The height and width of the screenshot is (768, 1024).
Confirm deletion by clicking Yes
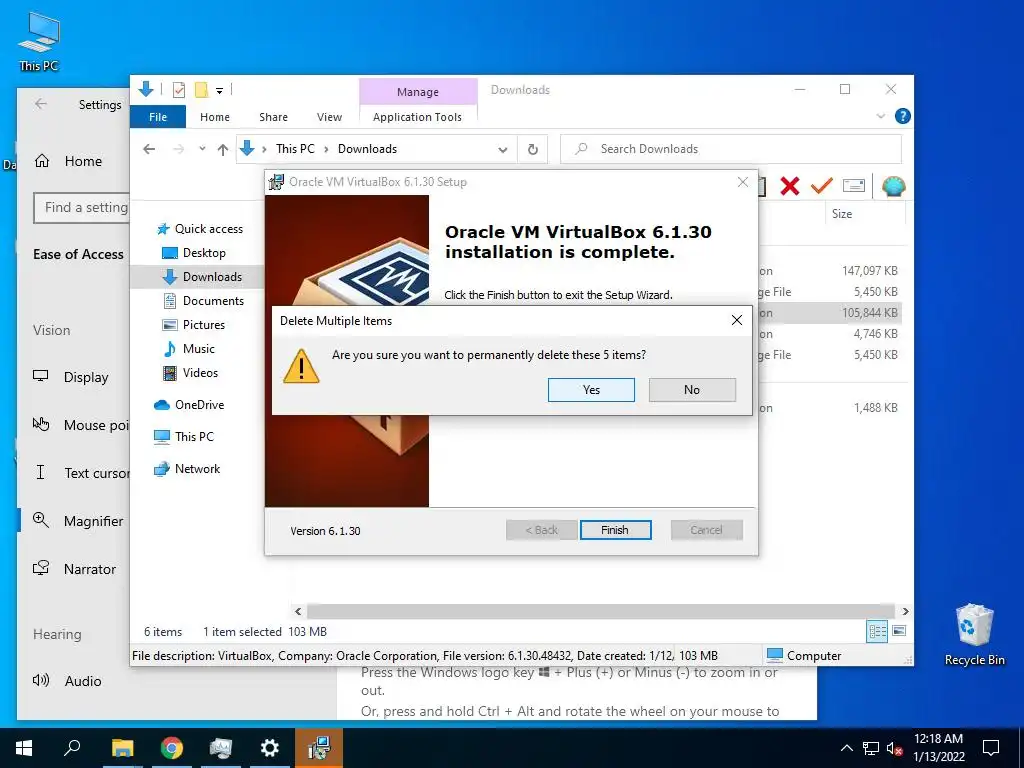tap(591, 390)
